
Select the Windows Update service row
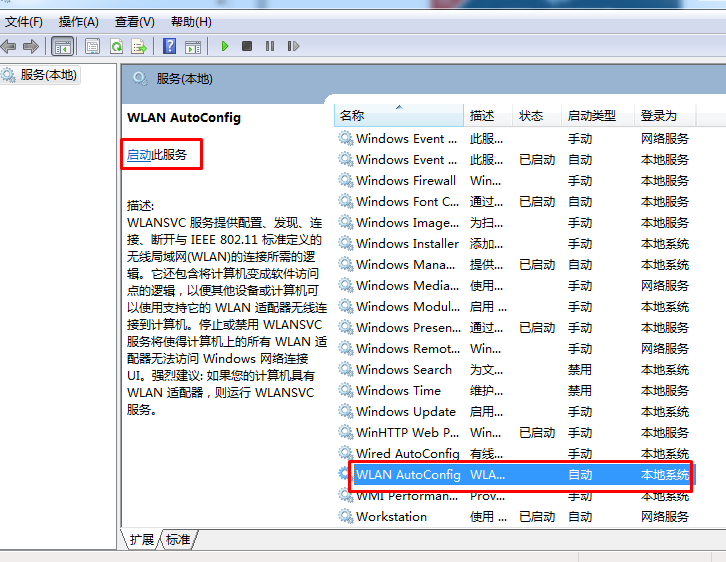pos(405,412)
